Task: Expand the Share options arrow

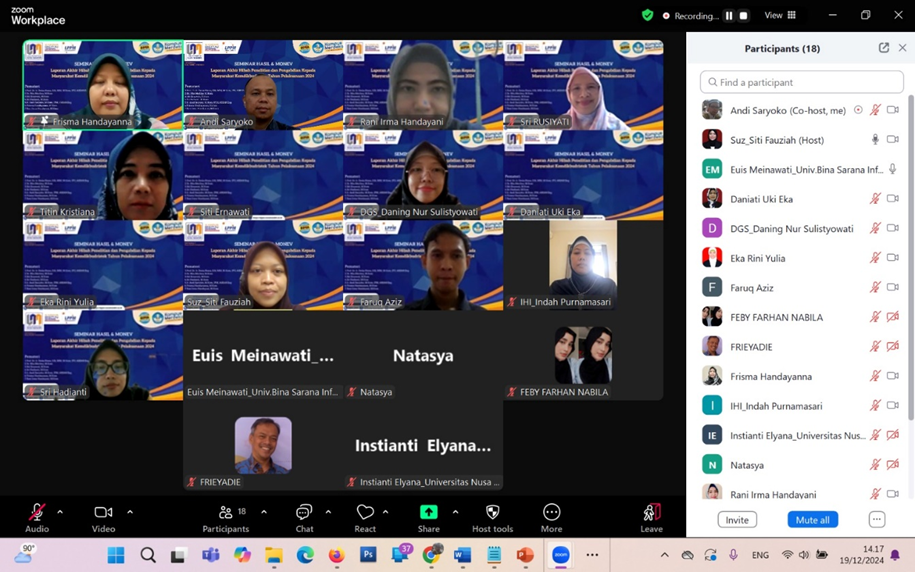Action: 455,512
